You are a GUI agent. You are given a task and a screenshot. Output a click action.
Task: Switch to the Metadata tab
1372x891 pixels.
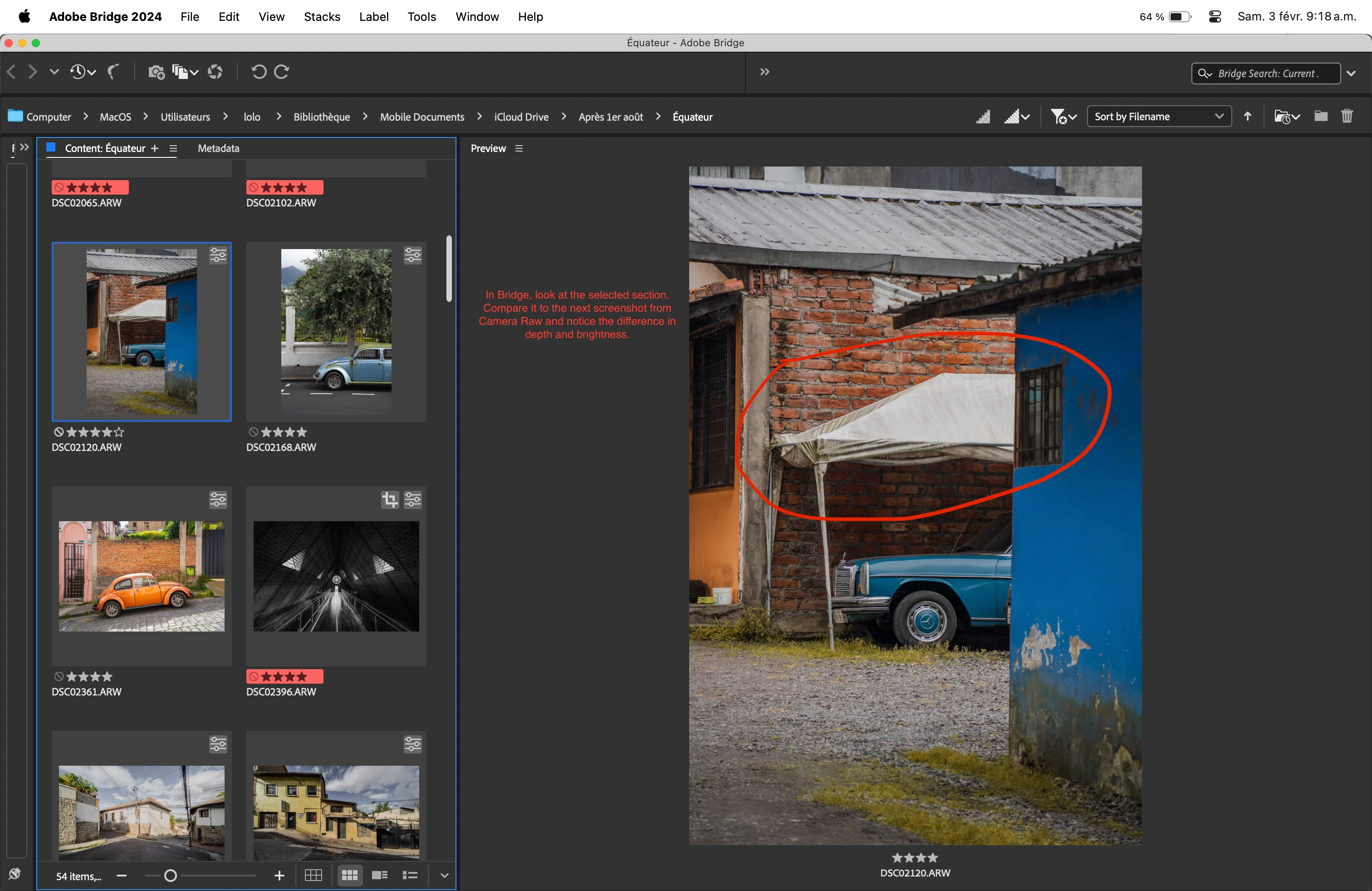(218, 149)
